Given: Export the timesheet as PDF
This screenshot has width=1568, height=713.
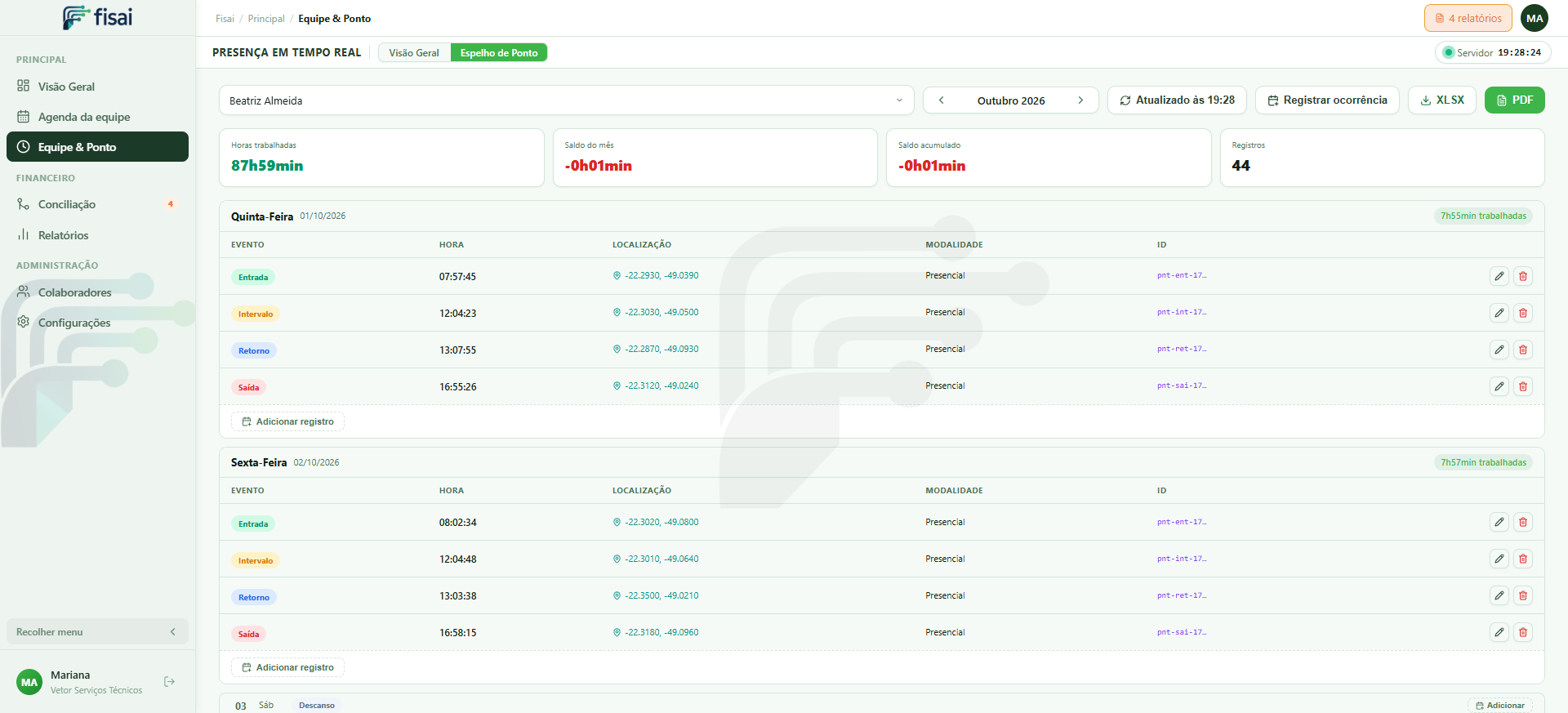Looking at the screenshot, I should pyautogui.click(x=1515, y=100).
